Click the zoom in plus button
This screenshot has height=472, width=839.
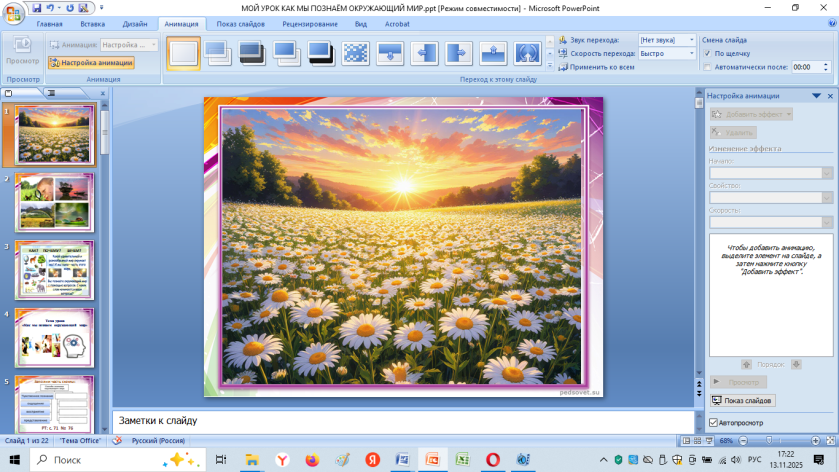[817, 441]
